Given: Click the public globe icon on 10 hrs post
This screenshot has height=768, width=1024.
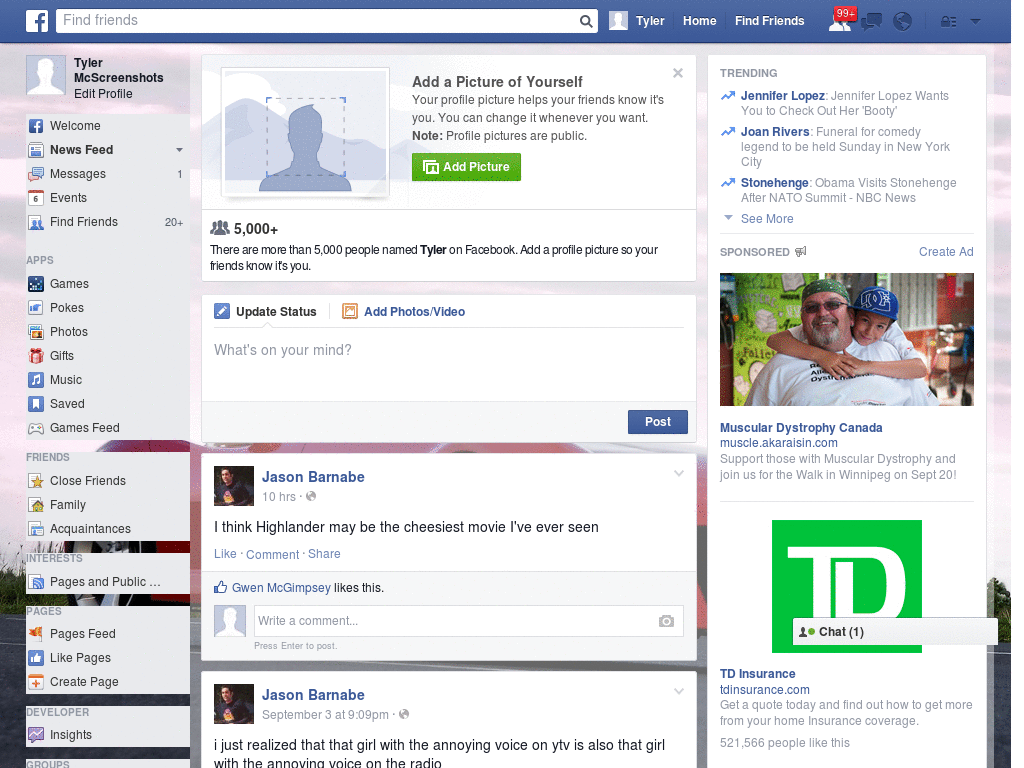Looking at the screenshot, I should pyautogui.click(x=312, y=496).
